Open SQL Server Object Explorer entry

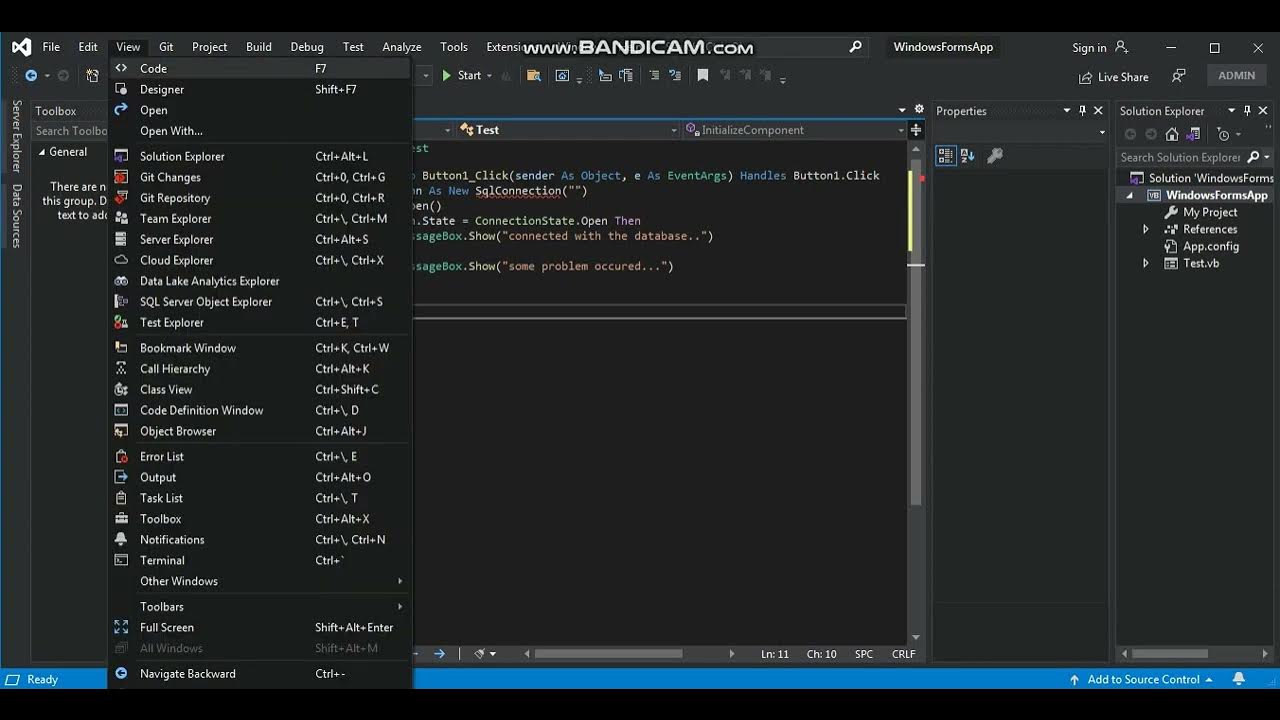coord(260,301)
